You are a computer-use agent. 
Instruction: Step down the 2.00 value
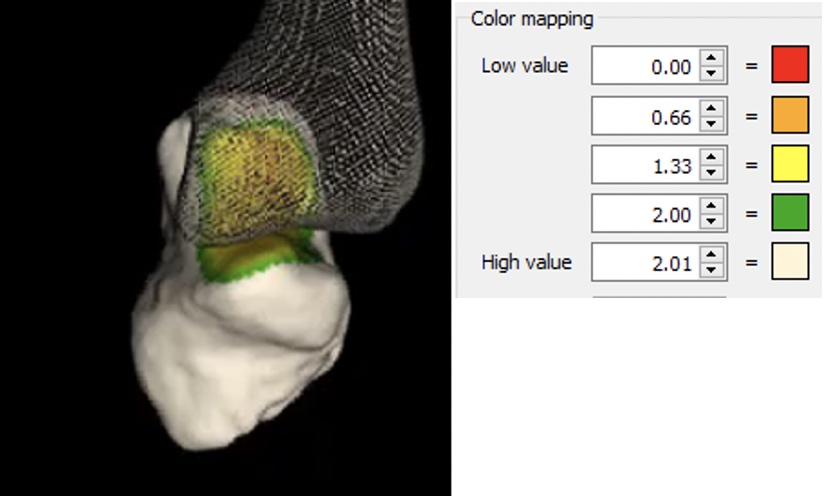tap(712, 222)
